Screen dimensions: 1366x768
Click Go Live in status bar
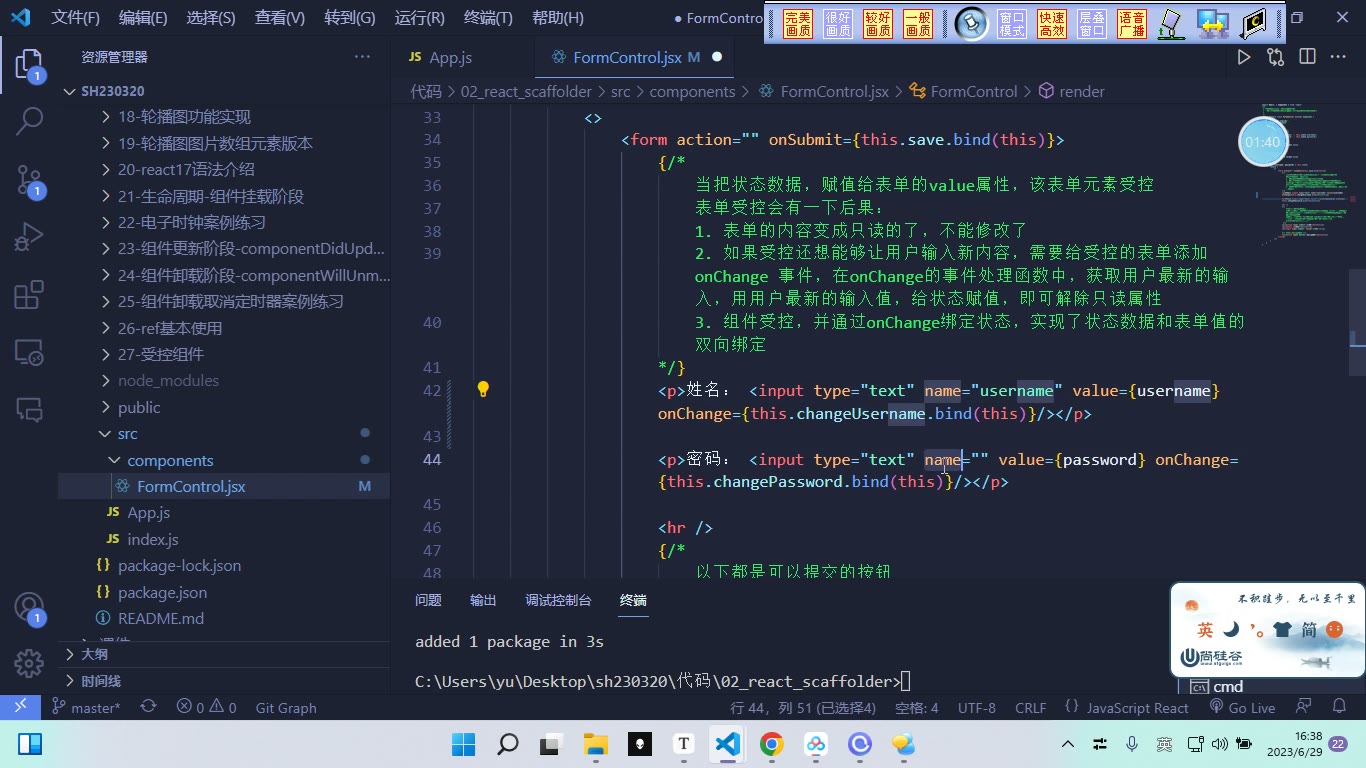(x=1242, y=707)
